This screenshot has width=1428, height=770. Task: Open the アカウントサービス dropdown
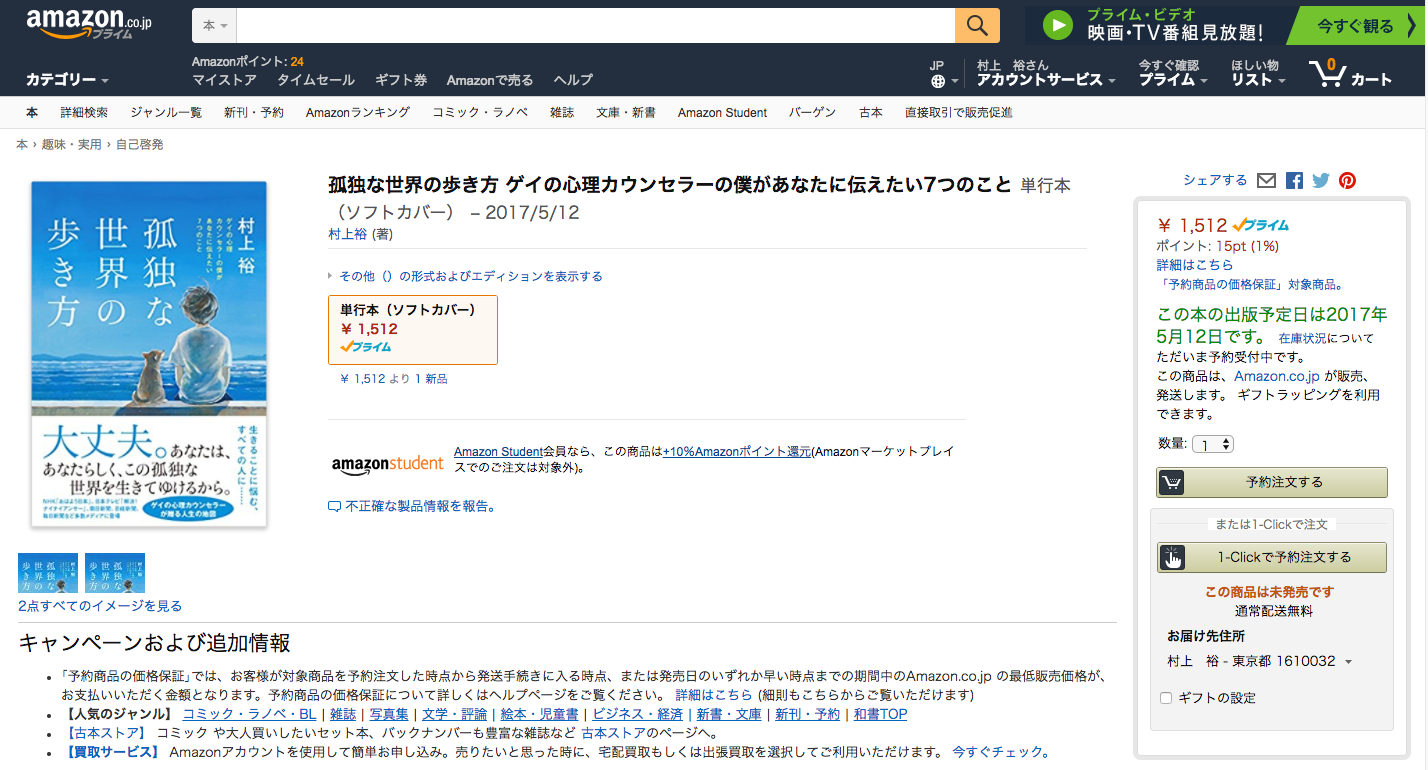point(1047,80)
